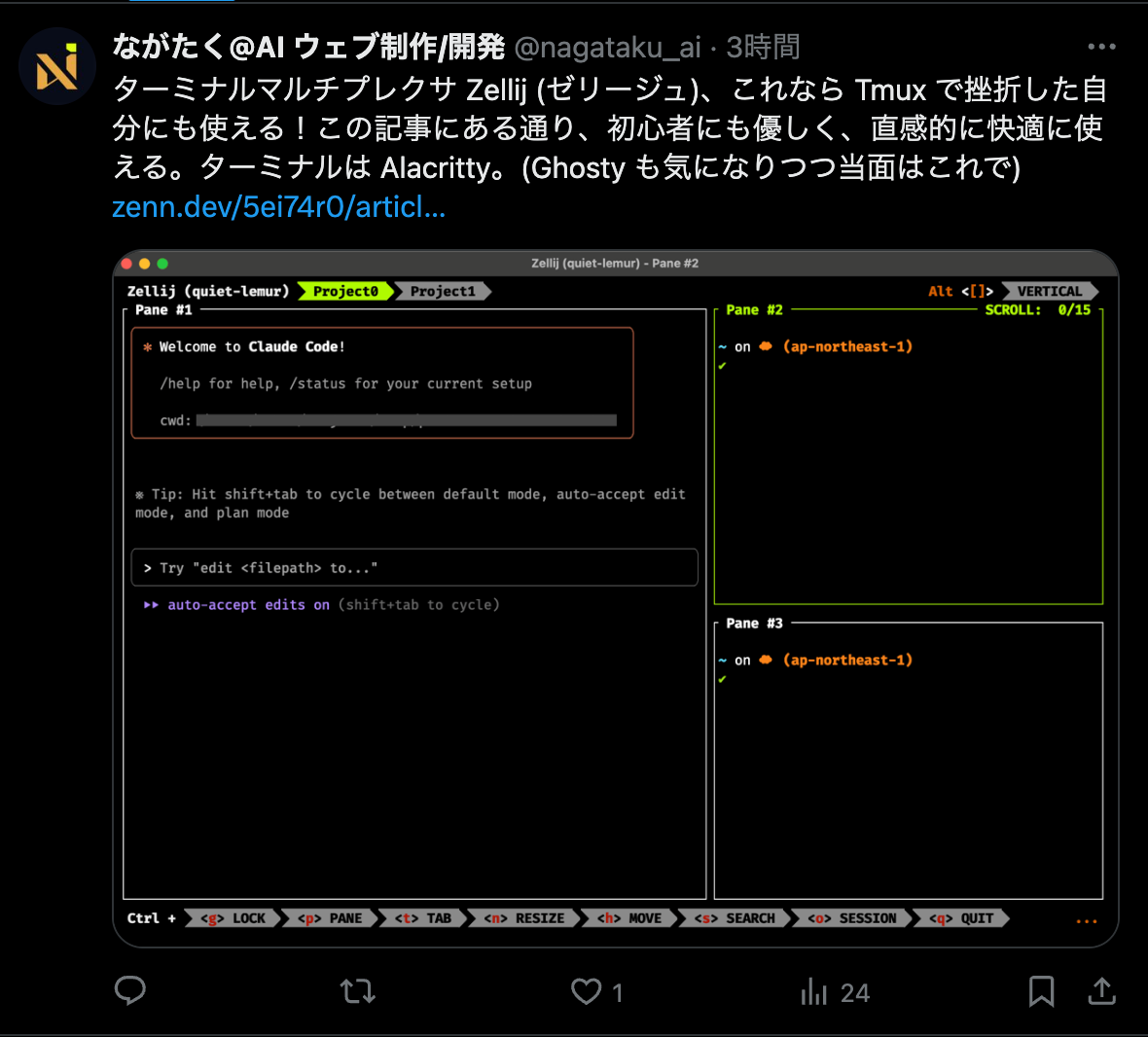This screenshot has width=1148, height=1037.
Task: Click the <g> LOCK mode segment
Action: click(233, 918)
